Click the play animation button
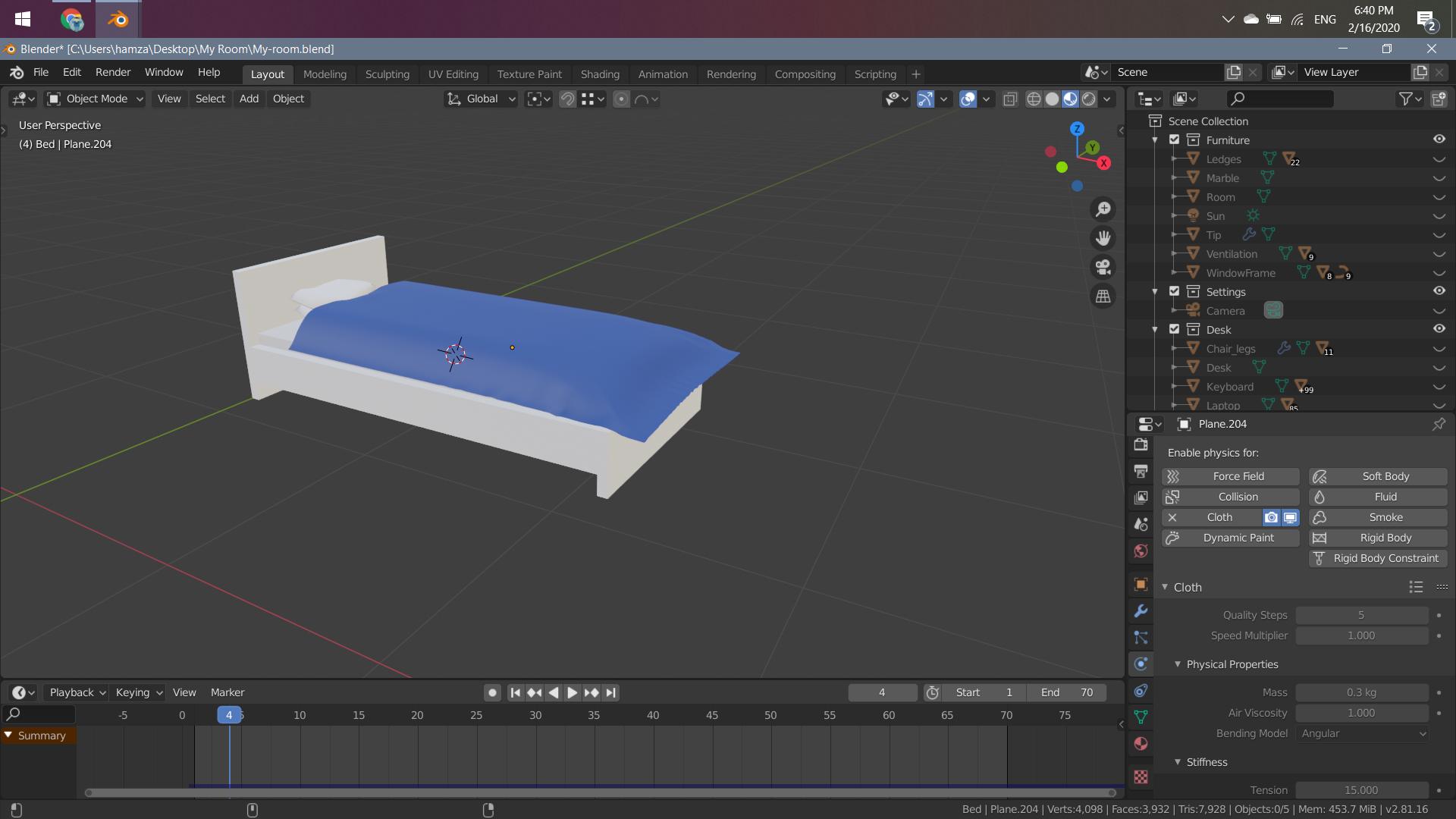1456x819 pixels. 573,692
